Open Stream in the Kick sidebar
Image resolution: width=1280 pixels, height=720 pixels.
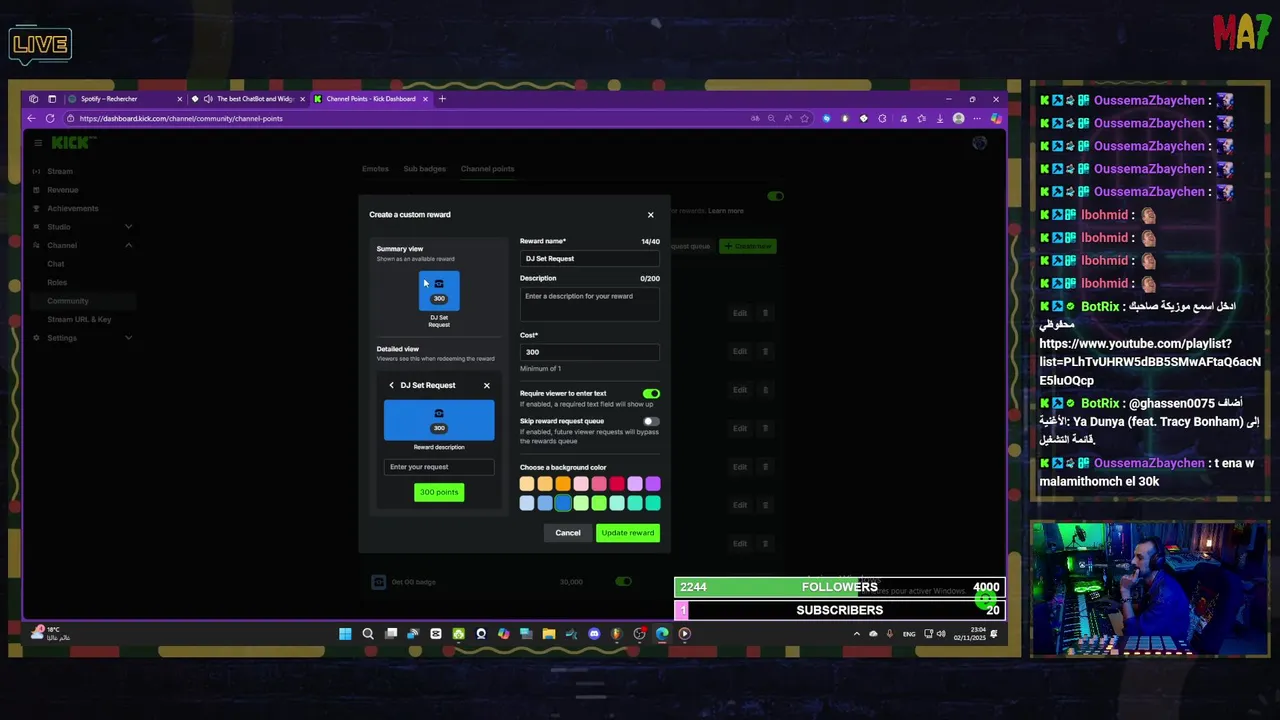pos(60,172)
